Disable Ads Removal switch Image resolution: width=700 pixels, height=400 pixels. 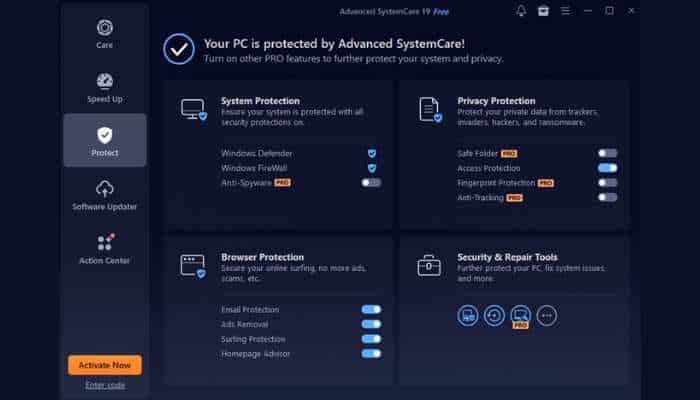[371, 324]
